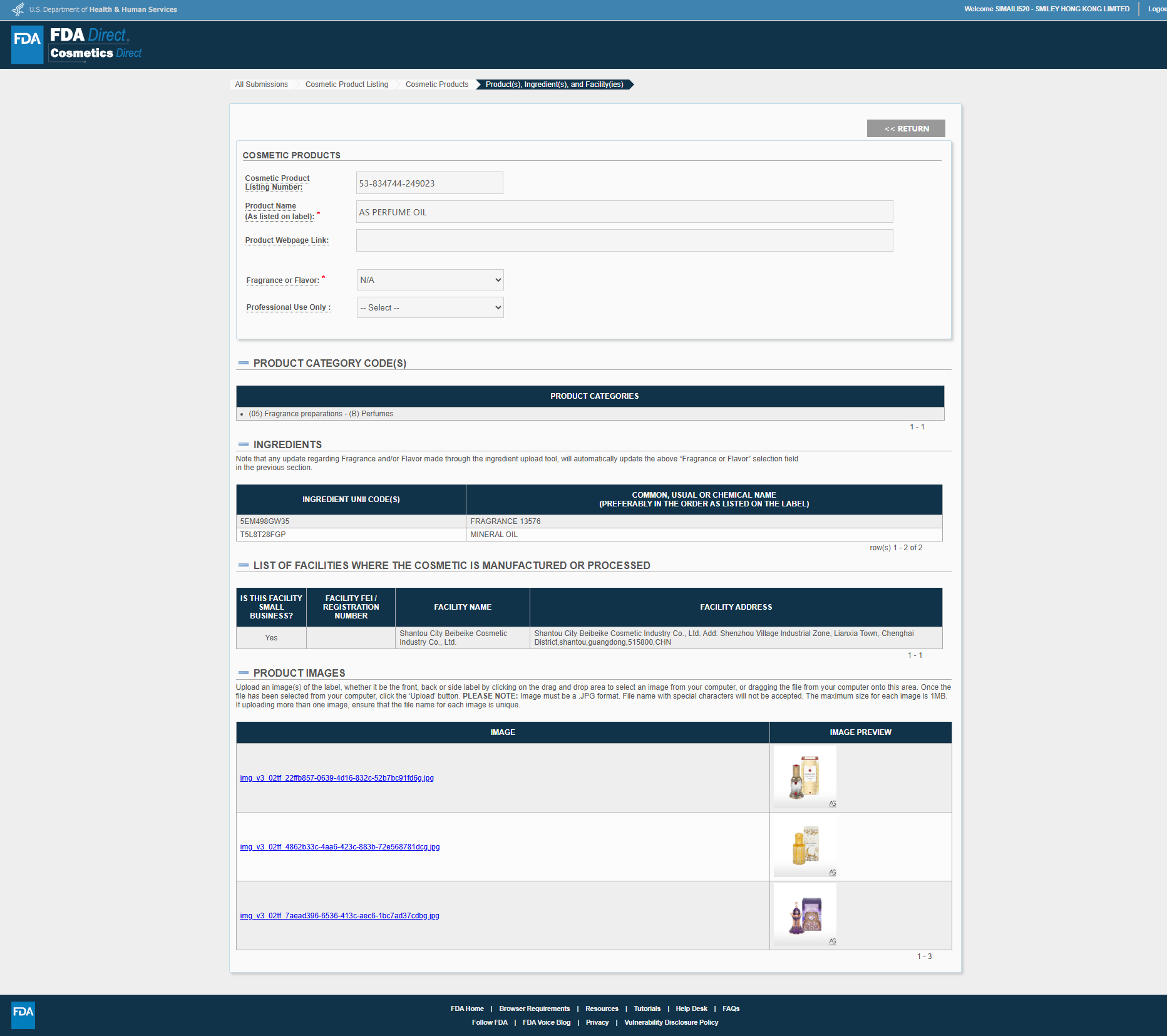
Task: Navigate to Cosmetic Products breadcrumb
Action: (x=436, y=85)
